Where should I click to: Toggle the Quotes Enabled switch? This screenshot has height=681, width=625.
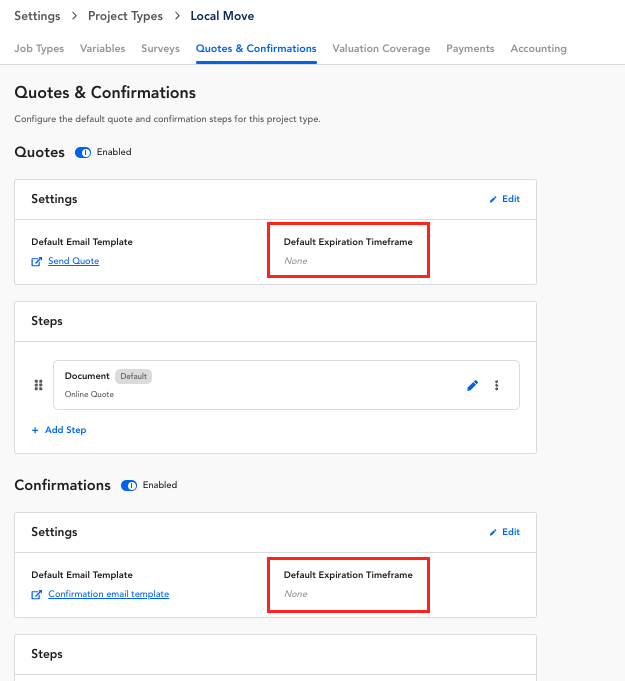point(83,152)
